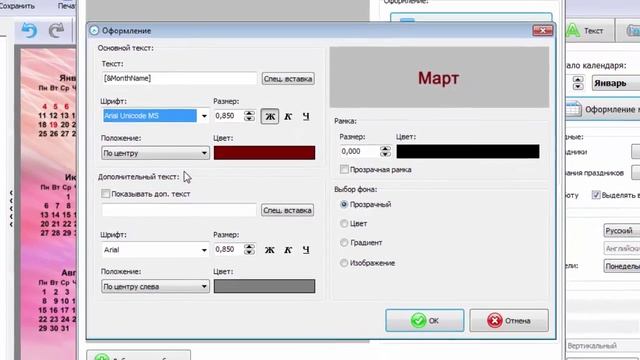Open Сохранить menu item at top
Viewport: 640px width, 360px height.
[17, 6]
